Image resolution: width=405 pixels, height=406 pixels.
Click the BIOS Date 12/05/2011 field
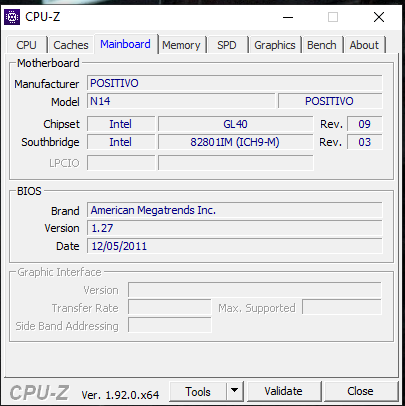[235, 246]
